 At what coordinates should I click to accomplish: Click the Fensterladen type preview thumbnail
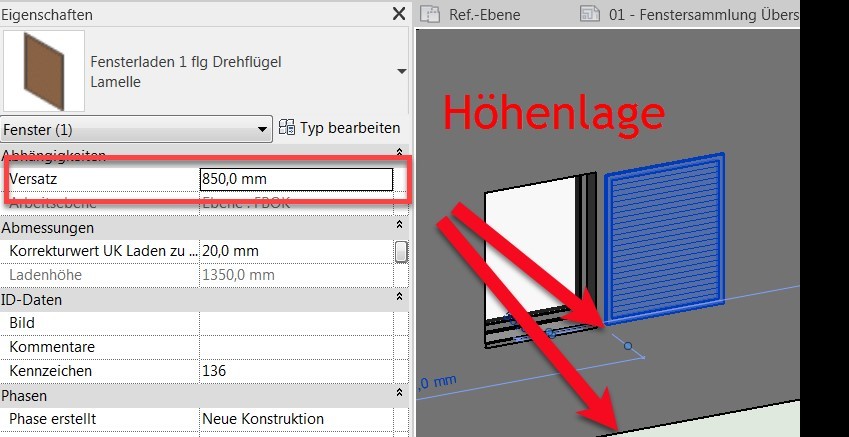41,71
